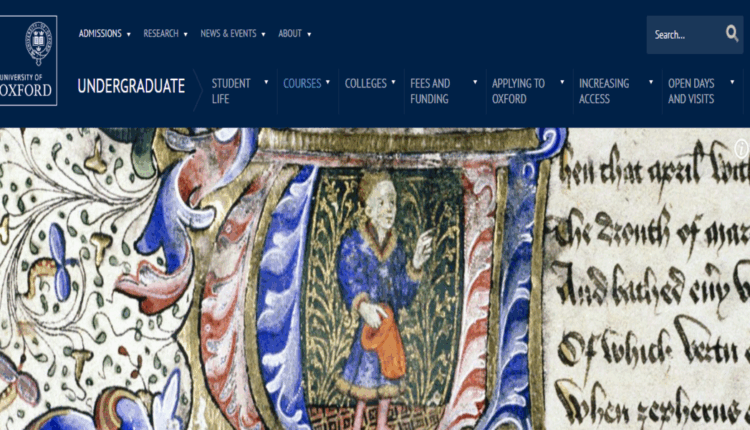Expand the arrow beside Courses

tap(328, 82)
